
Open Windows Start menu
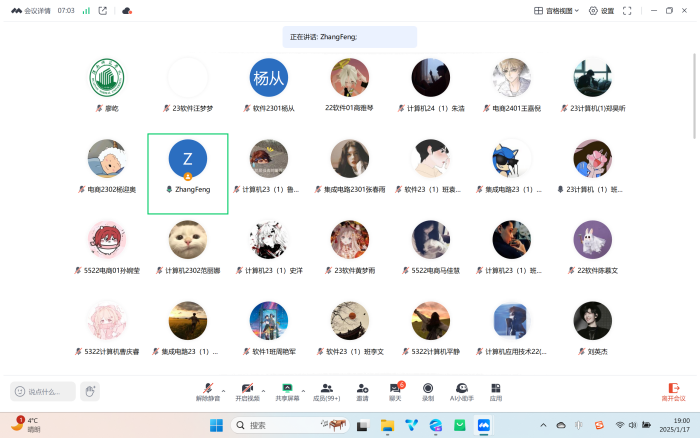coord(216,425)
